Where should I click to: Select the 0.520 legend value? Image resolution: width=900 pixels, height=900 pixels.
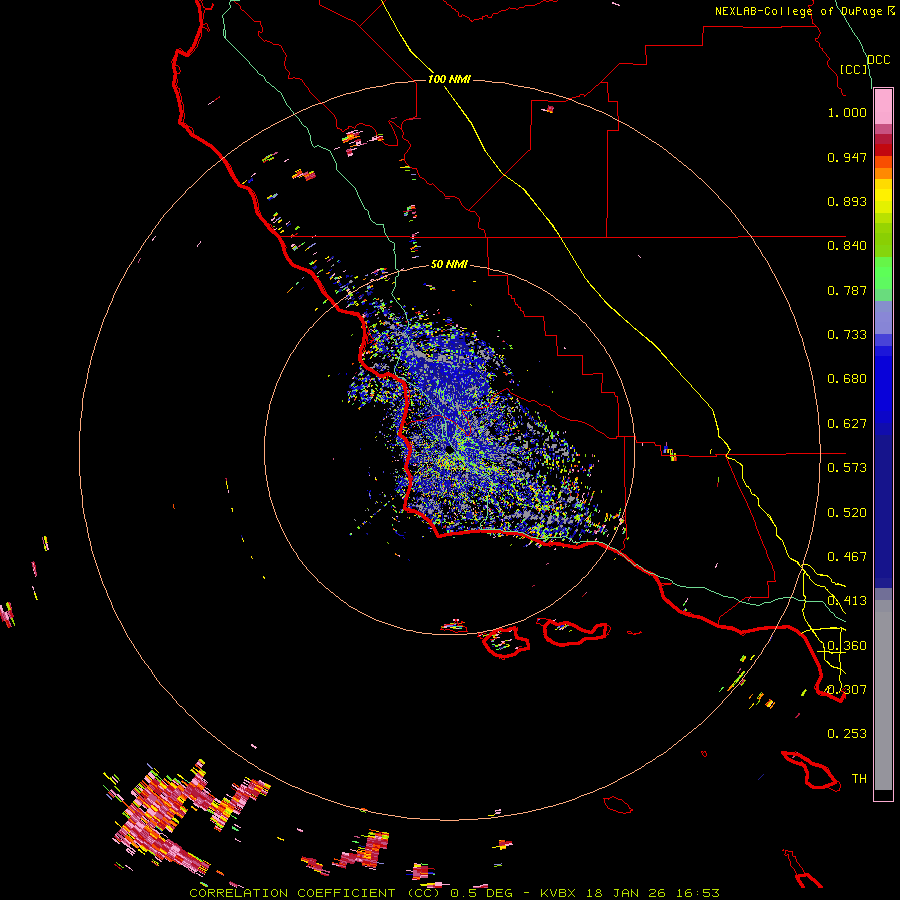coord(847,513)
